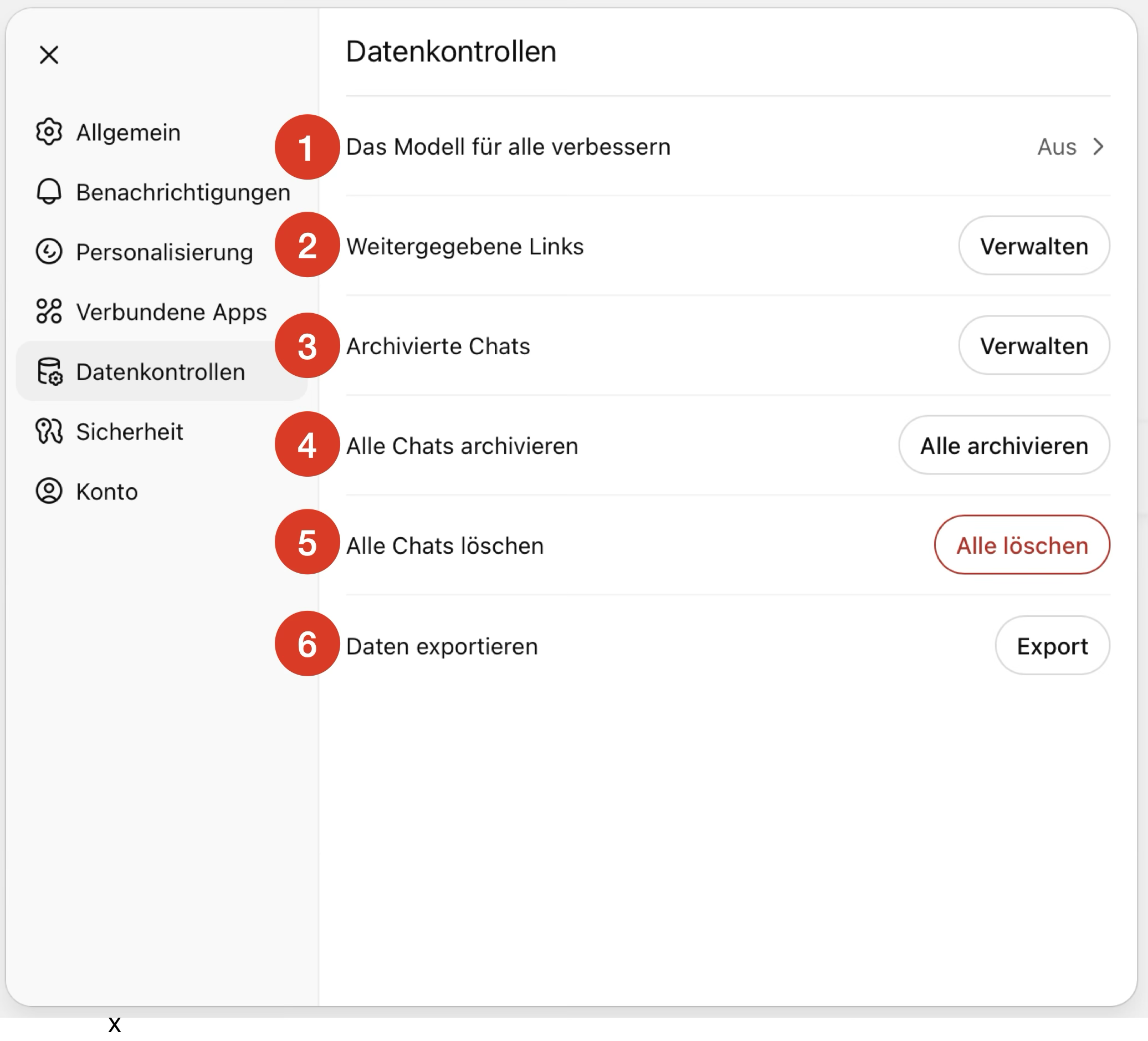
Task: Click the Allgemein gear icon
Action: click(49, 132)
